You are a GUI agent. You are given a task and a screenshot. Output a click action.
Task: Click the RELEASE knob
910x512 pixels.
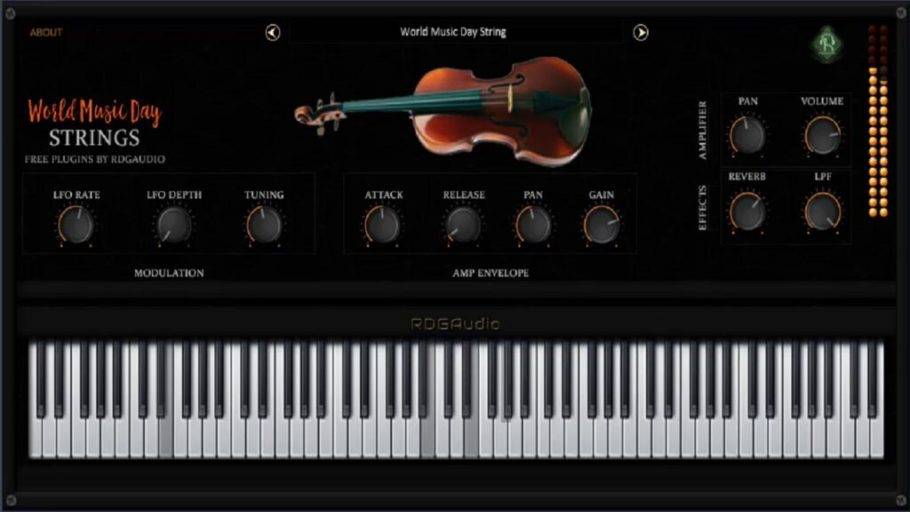tap(463, 225)
